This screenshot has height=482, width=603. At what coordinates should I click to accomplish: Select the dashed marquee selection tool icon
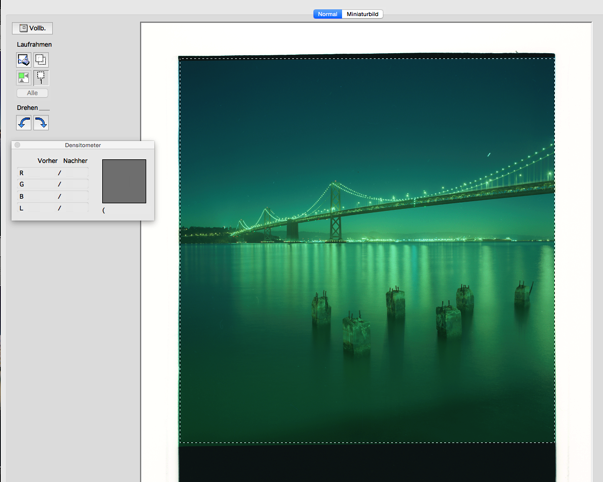(41, 77)
